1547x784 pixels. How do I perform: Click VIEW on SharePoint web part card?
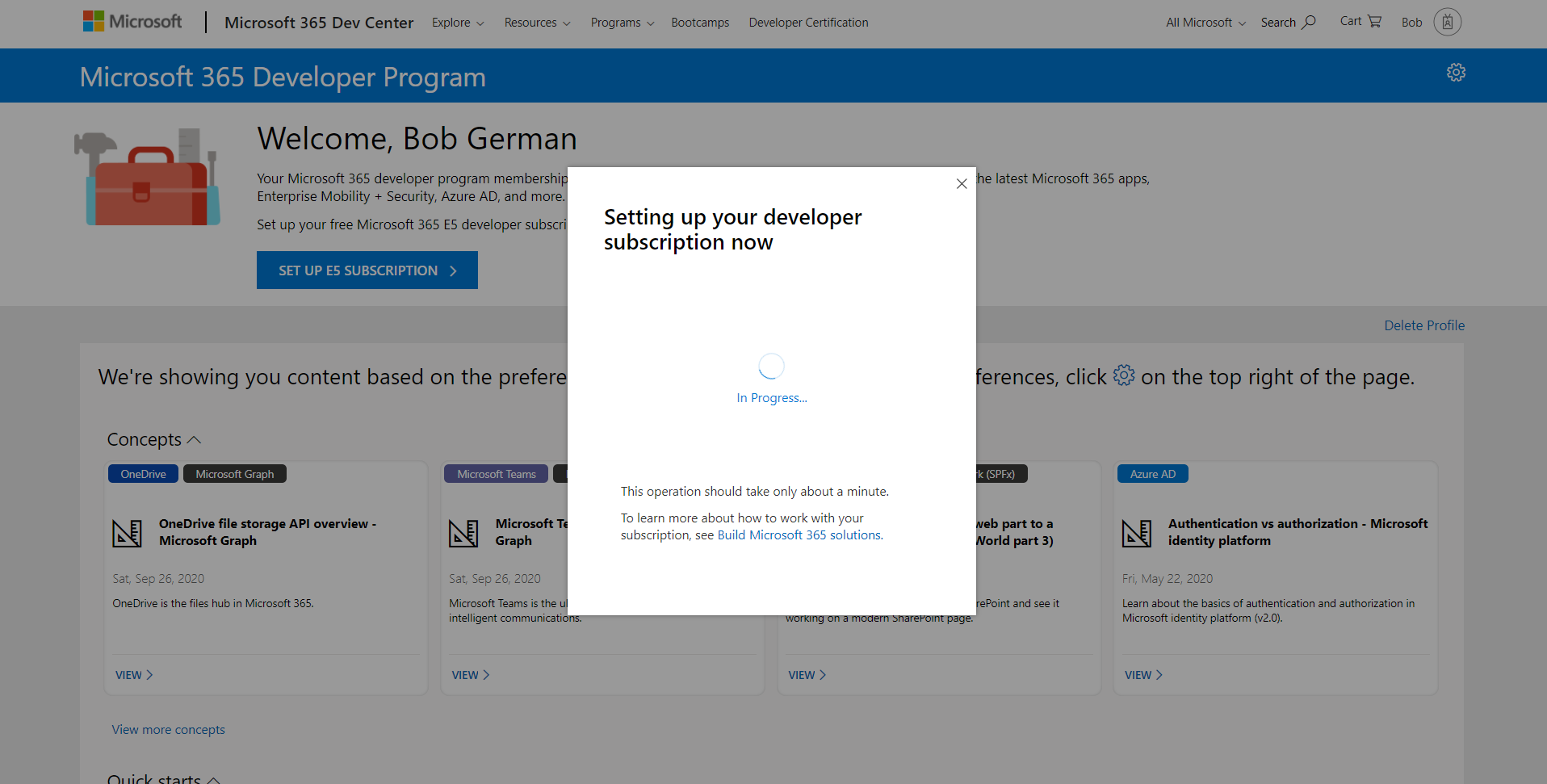(807, 675)
